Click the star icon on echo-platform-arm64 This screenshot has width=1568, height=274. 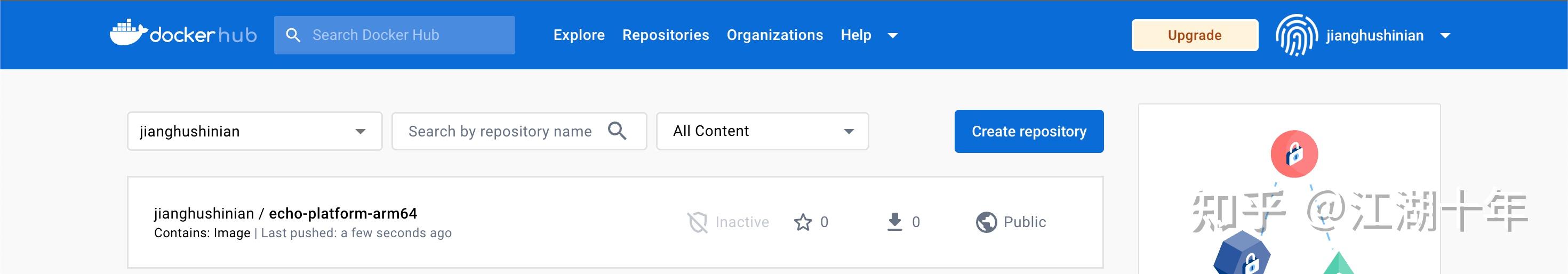click(x=803, y=222)
